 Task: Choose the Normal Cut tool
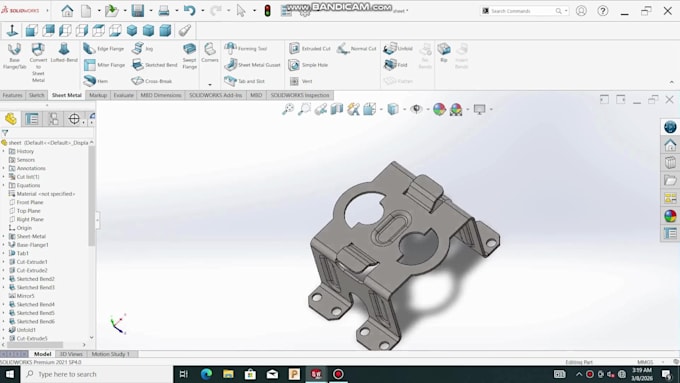pos(356,49)
